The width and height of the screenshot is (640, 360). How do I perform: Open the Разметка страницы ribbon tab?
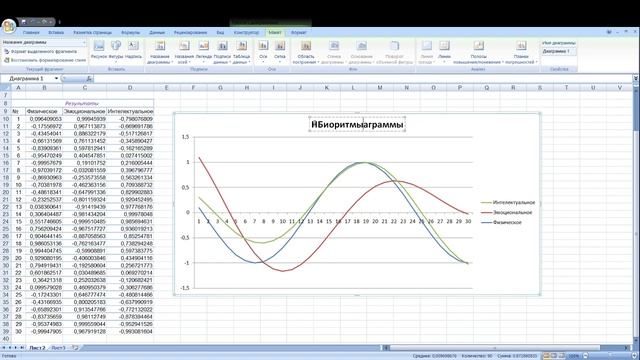click(93, 32)
